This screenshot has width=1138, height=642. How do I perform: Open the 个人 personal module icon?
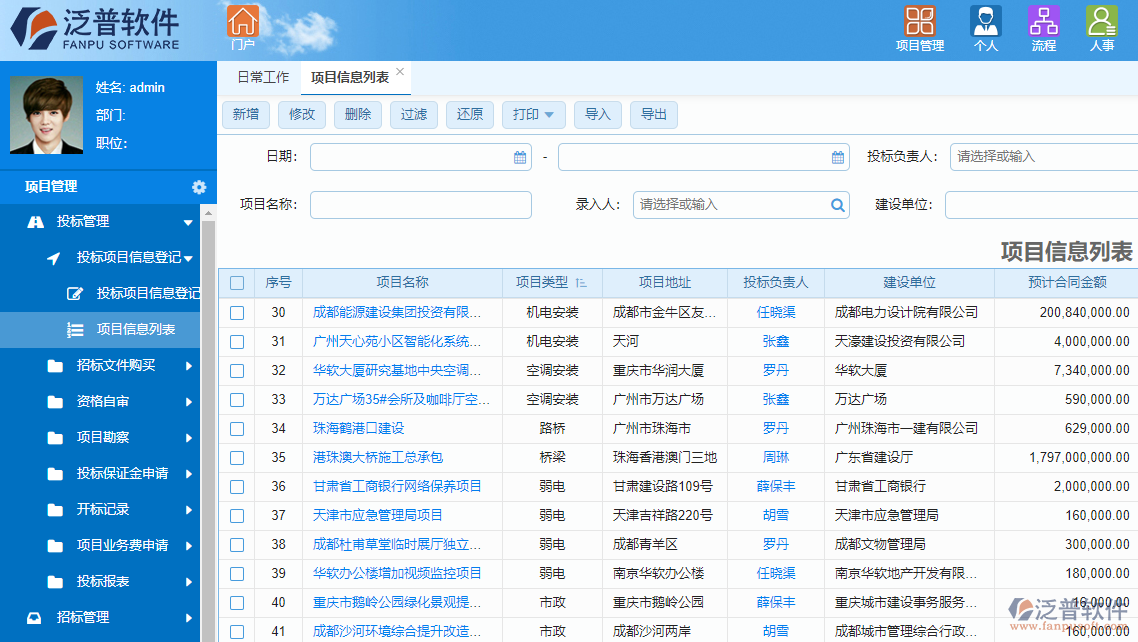984,22
